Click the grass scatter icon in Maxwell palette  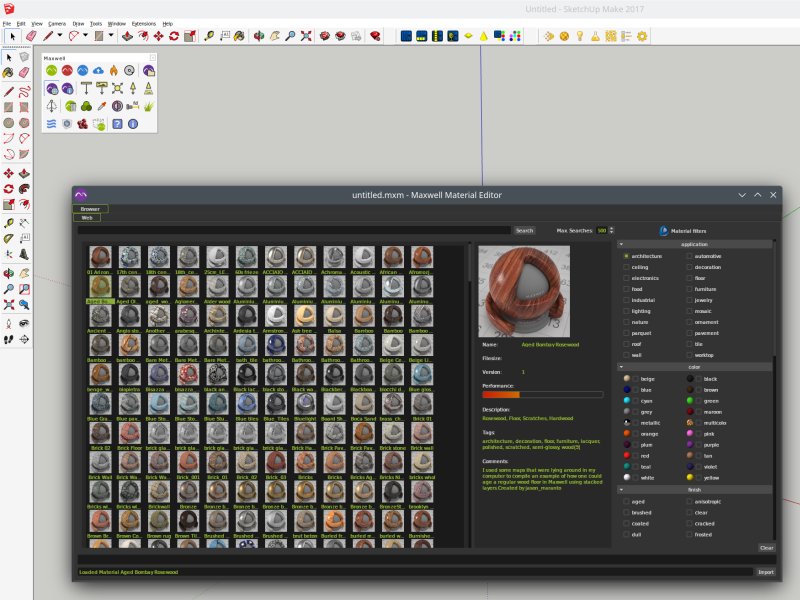click(x=149, y=107)
